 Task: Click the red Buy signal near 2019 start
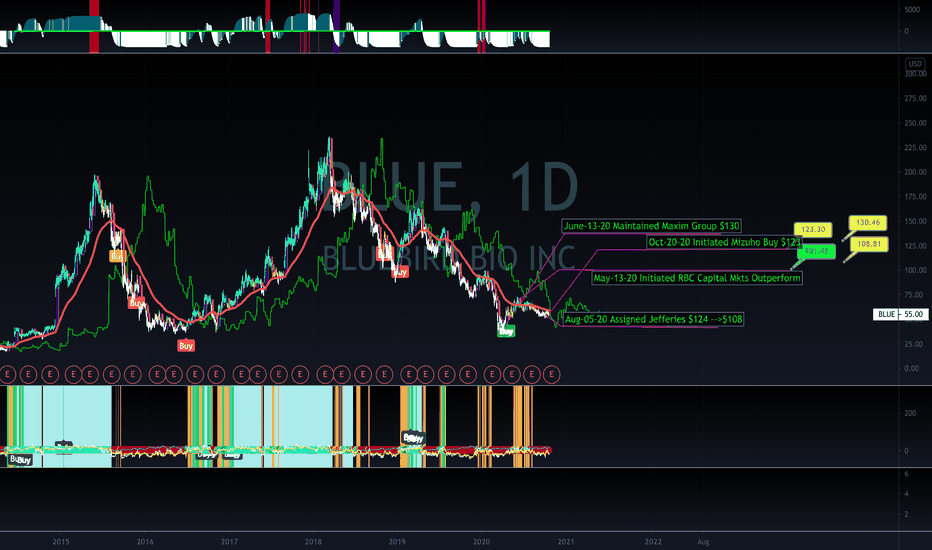tap(400, 272)
